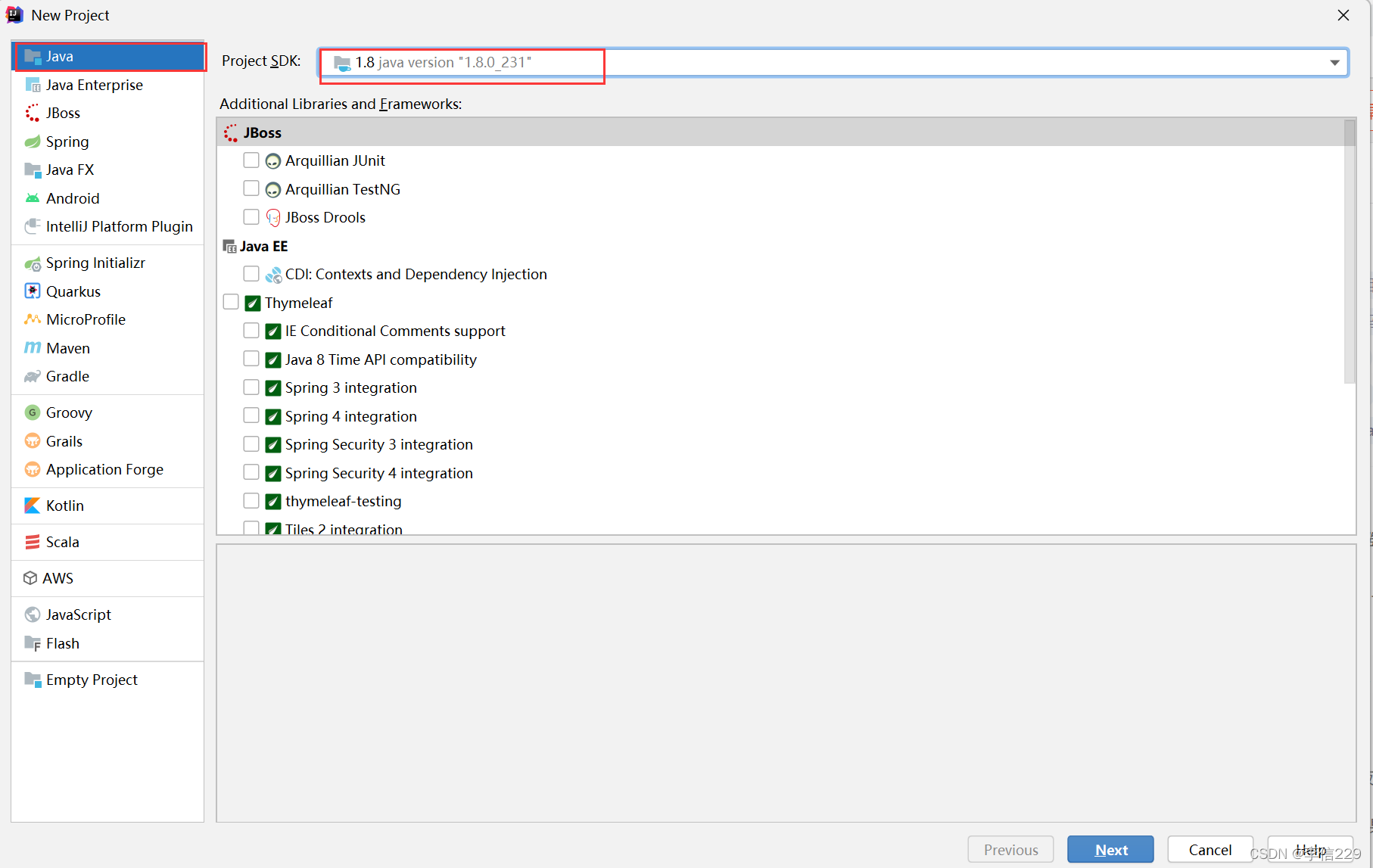Click the Cancel button

click(1210, 849)
